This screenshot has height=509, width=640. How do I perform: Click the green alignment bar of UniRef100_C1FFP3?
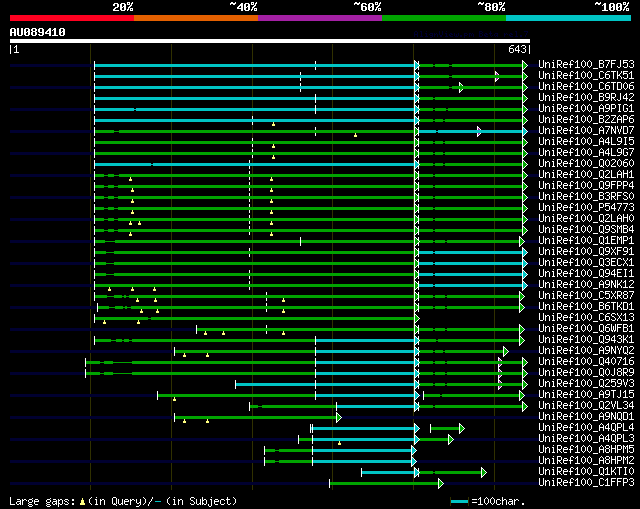[384, 484]
